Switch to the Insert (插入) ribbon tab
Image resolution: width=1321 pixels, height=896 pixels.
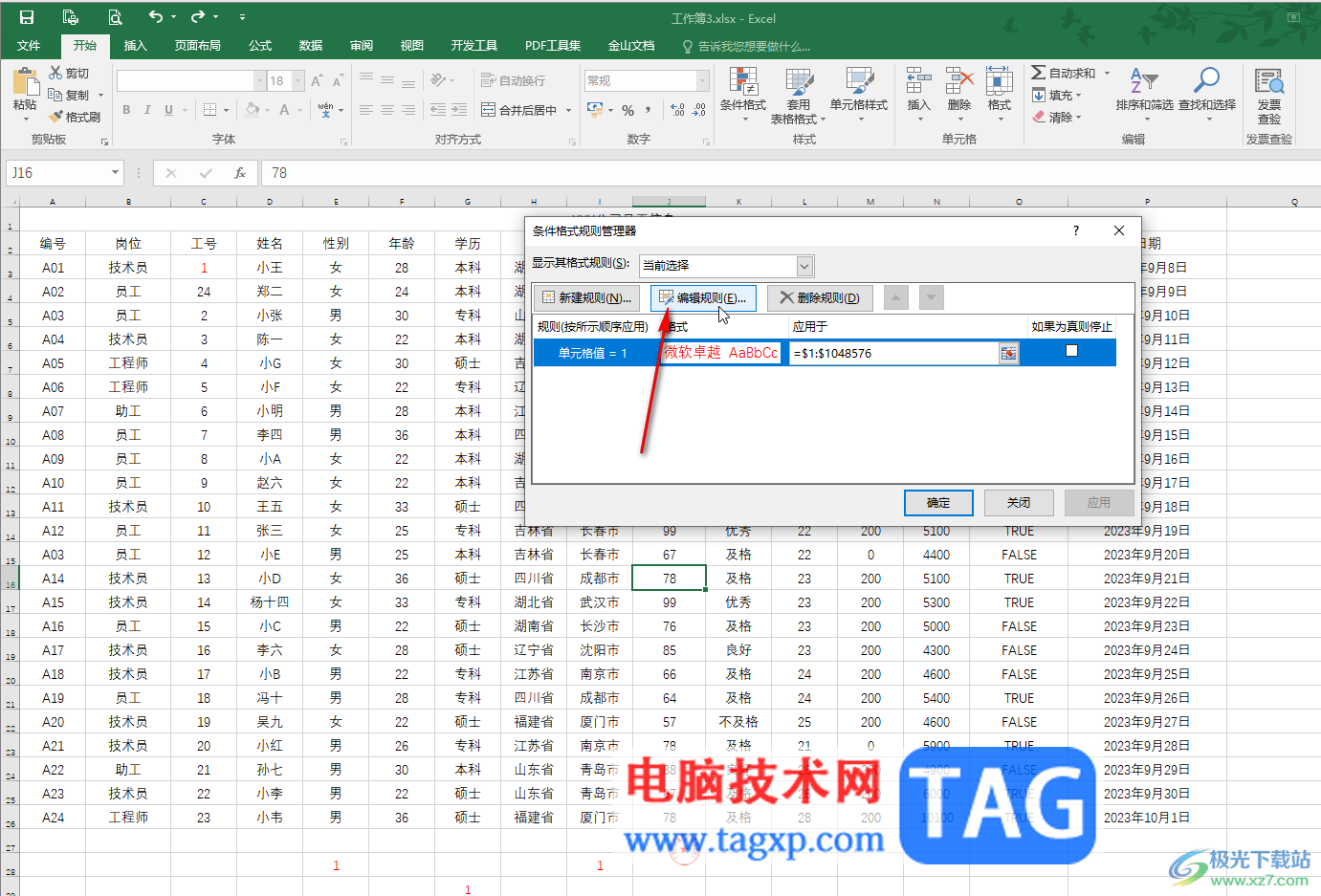tap(136, 45)
